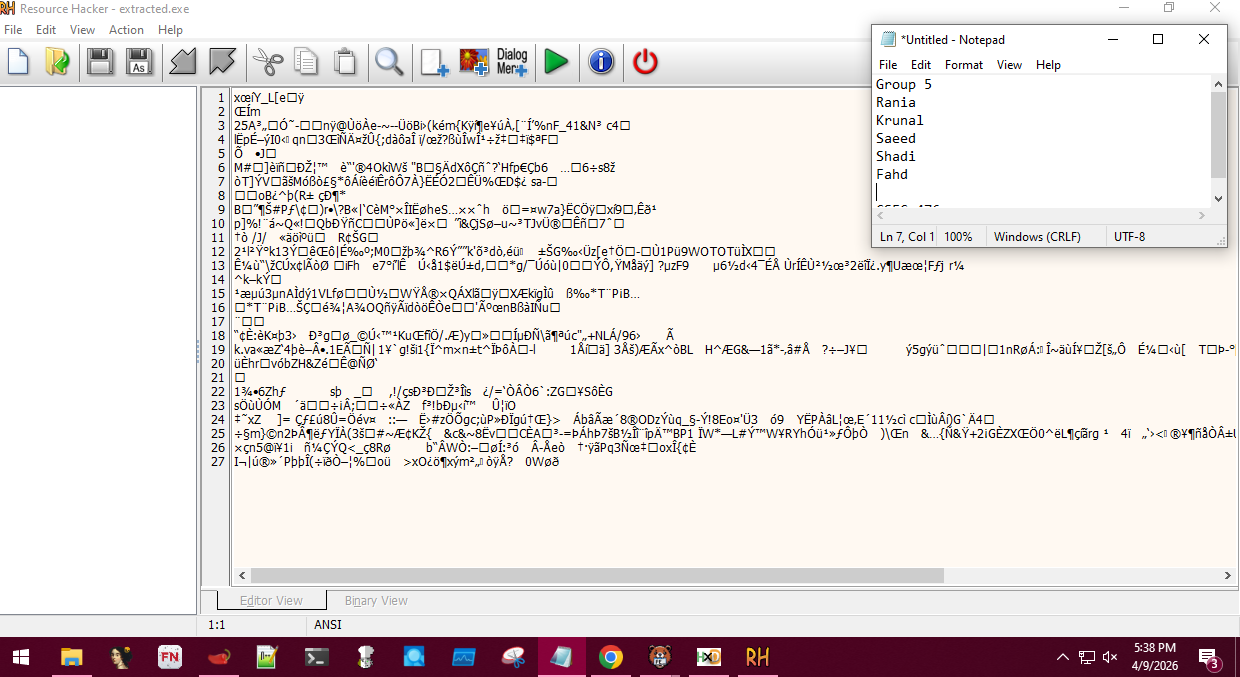Open Help menu in Resource Hacker
The height and width of the screenshot is (677, 1240).
tap(171, 30)
